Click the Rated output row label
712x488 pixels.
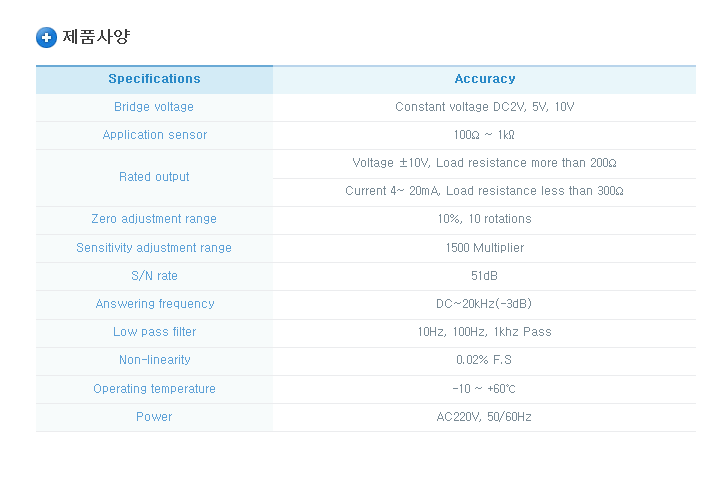point(154,177)
